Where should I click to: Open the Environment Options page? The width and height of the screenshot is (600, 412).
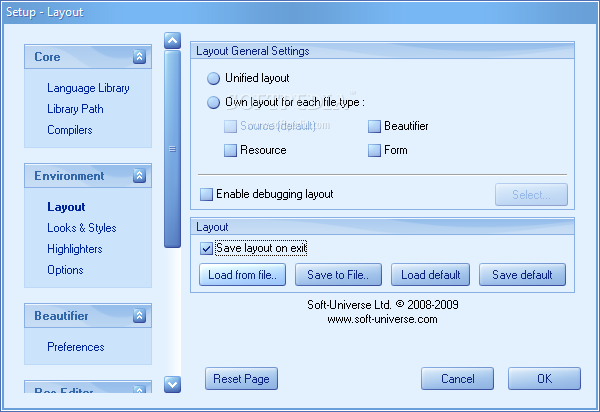pyautogui.click(x=65, y=270)
